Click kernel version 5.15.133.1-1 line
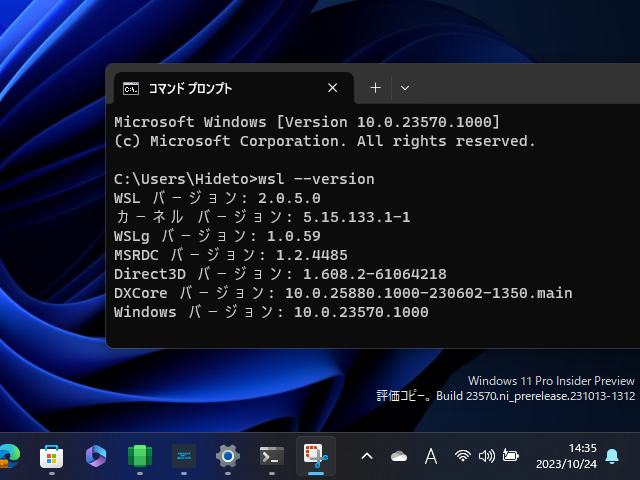This screenshot has height=480, width=640. coord(262,217)
